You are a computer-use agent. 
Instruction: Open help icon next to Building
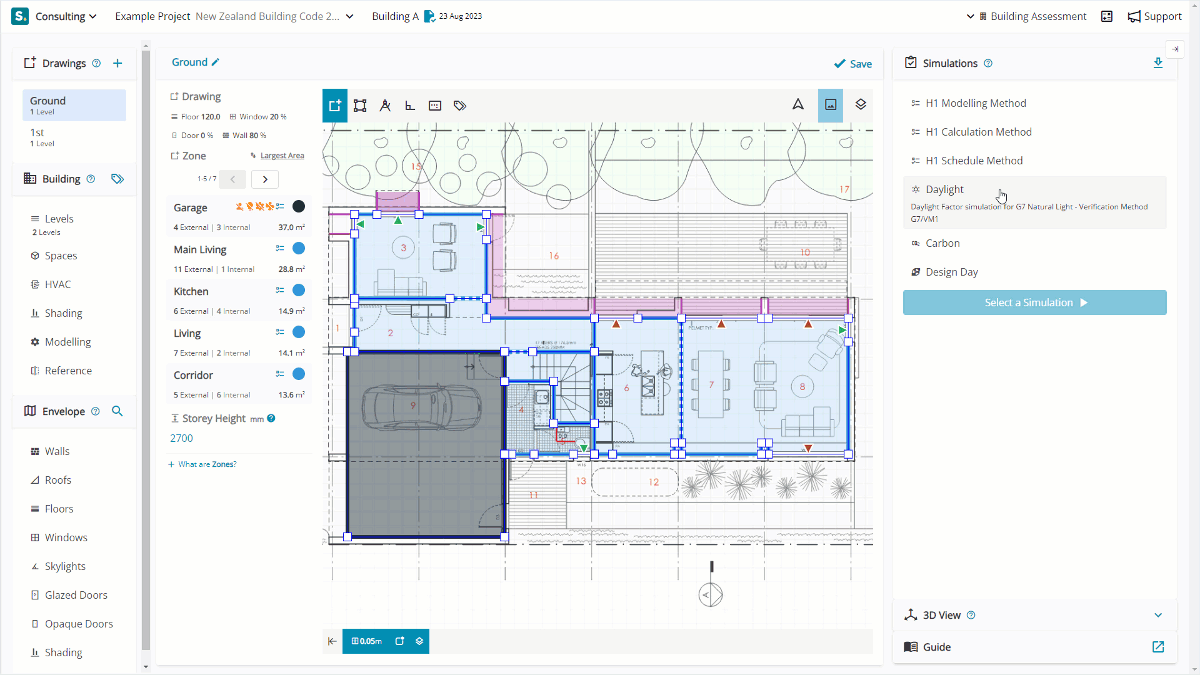coord(91,179)
